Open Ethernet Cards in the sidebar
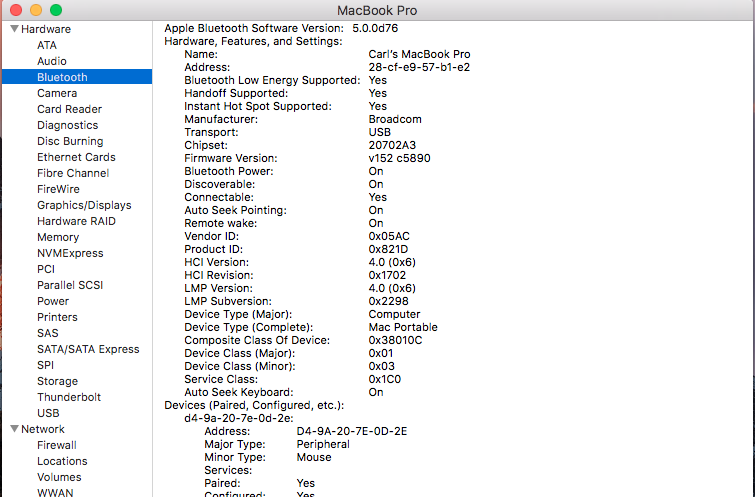755x497 pixels. coord(77,157)
